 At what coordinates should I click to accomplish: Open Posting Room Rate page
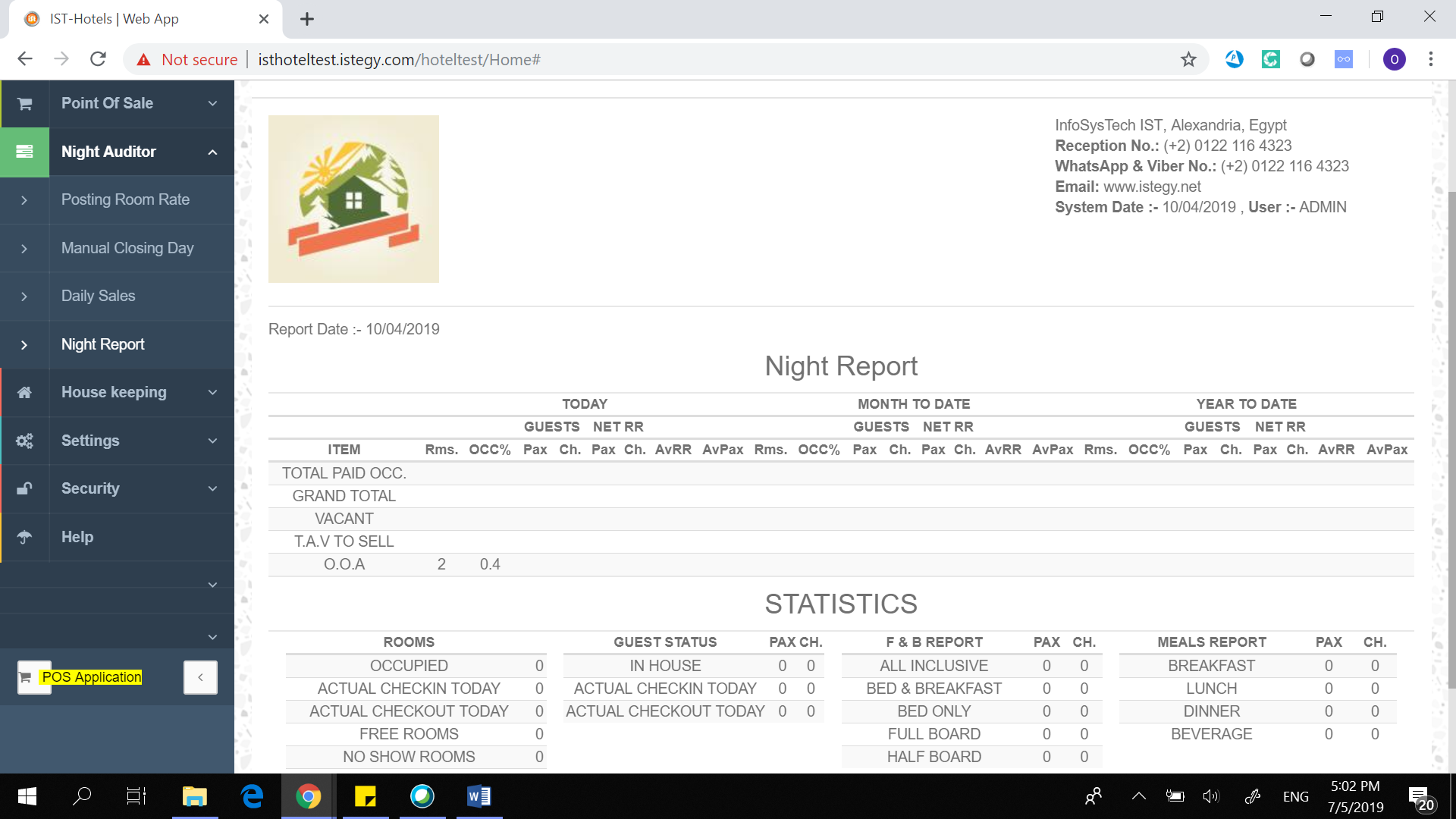pos(125,199)
